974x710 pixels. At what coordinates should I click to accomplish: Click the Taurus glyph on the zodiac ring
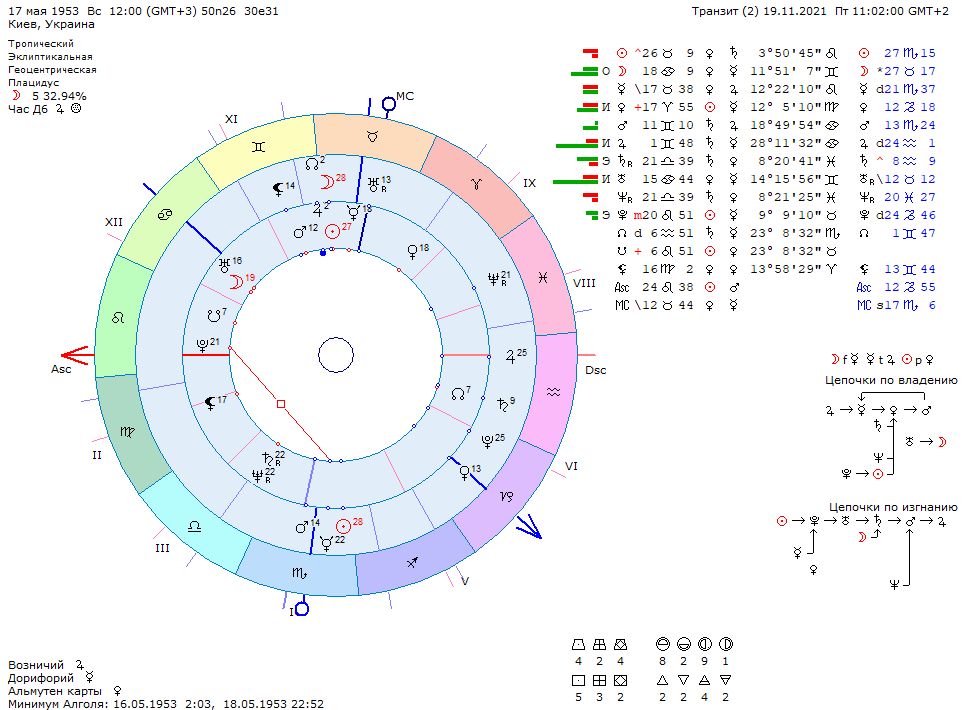coord(372,137)
